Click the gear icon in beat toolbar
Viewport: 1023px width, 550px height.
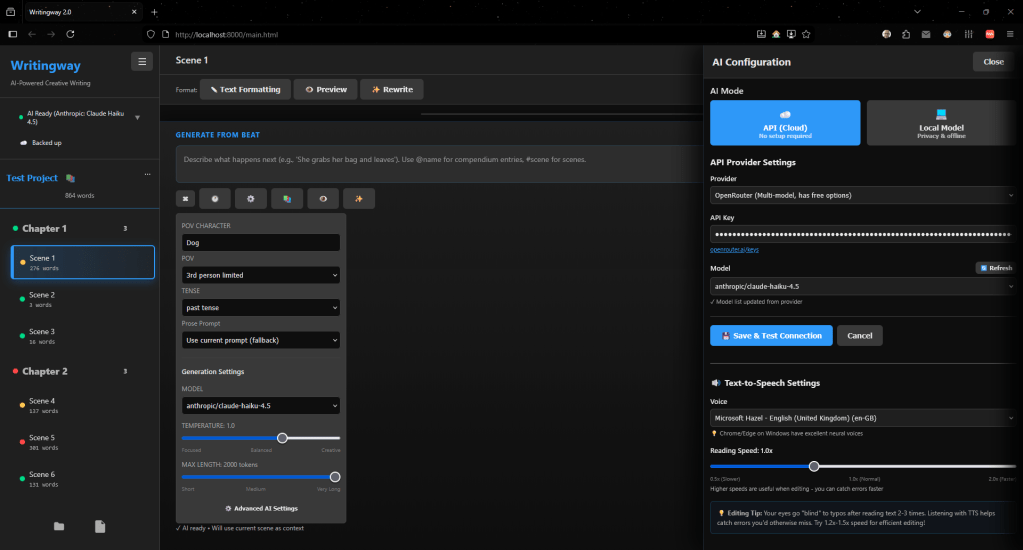click(x=250, y=199)
